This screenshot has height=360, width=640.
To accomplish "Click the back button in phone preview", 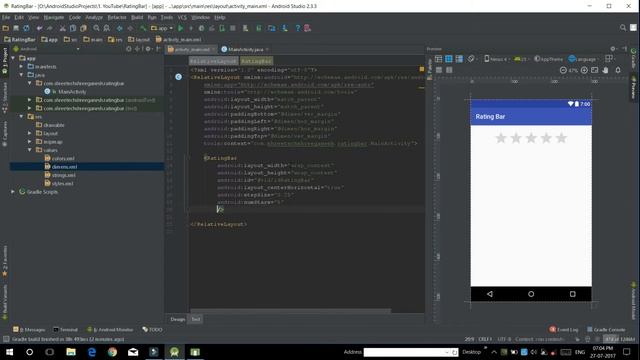I will 490,294.
